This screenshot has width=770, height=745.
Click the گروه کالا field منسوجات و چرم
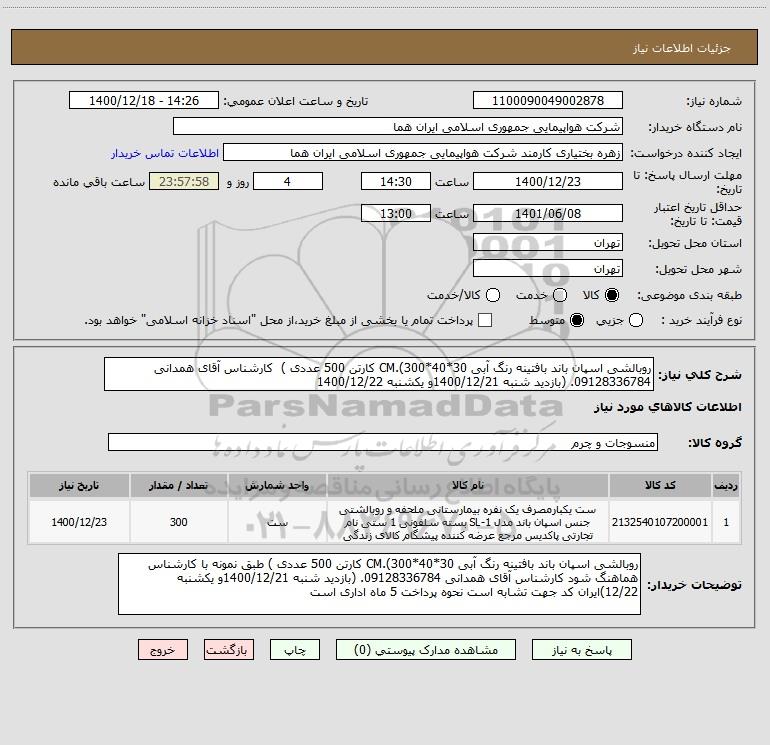pyautogui.click(x=383, y=442)
